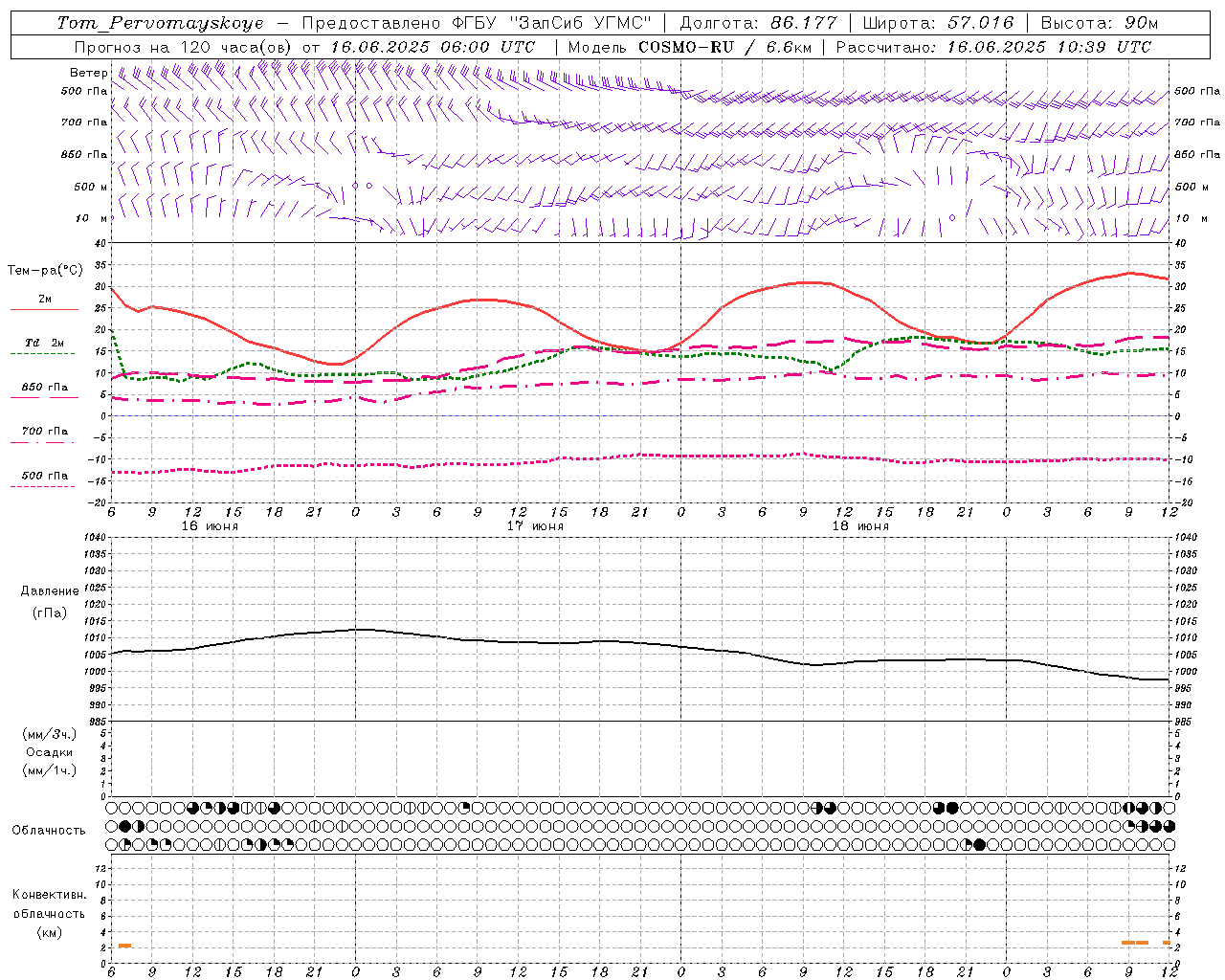
Task: Click the (гПа) pressure unit label
Action: (50, 612)
